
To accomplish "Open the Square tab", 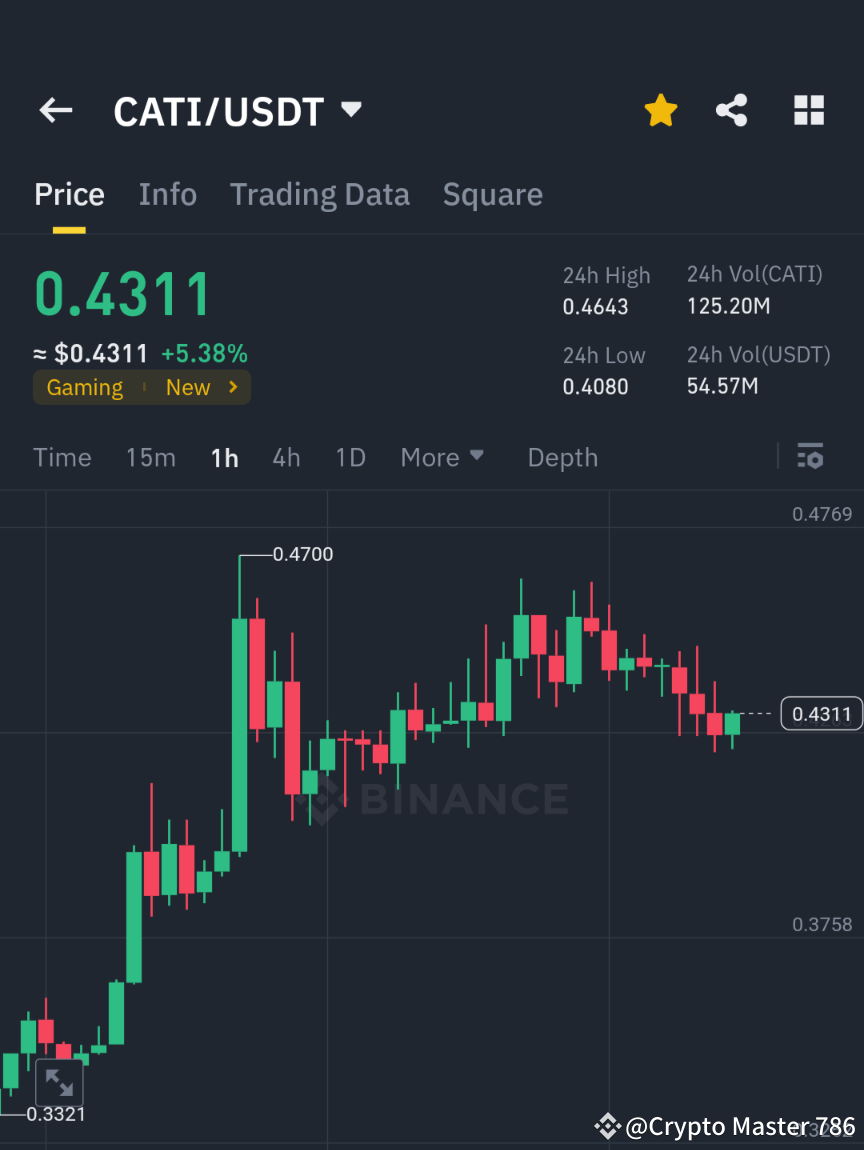I will coord(492,194).
